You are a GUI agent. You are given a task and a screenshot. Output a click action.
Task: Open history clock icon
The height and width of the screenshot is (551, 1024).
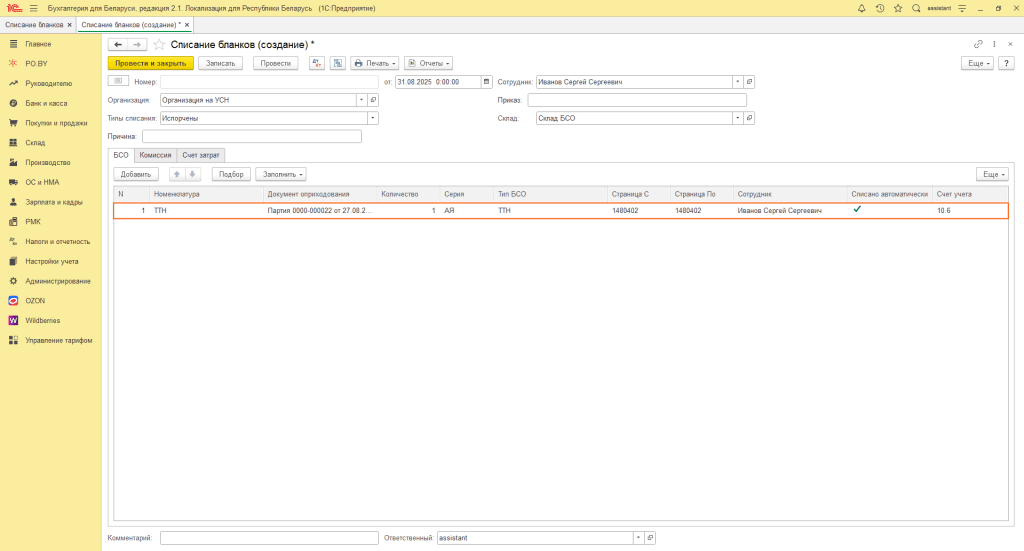pos(880,8)
